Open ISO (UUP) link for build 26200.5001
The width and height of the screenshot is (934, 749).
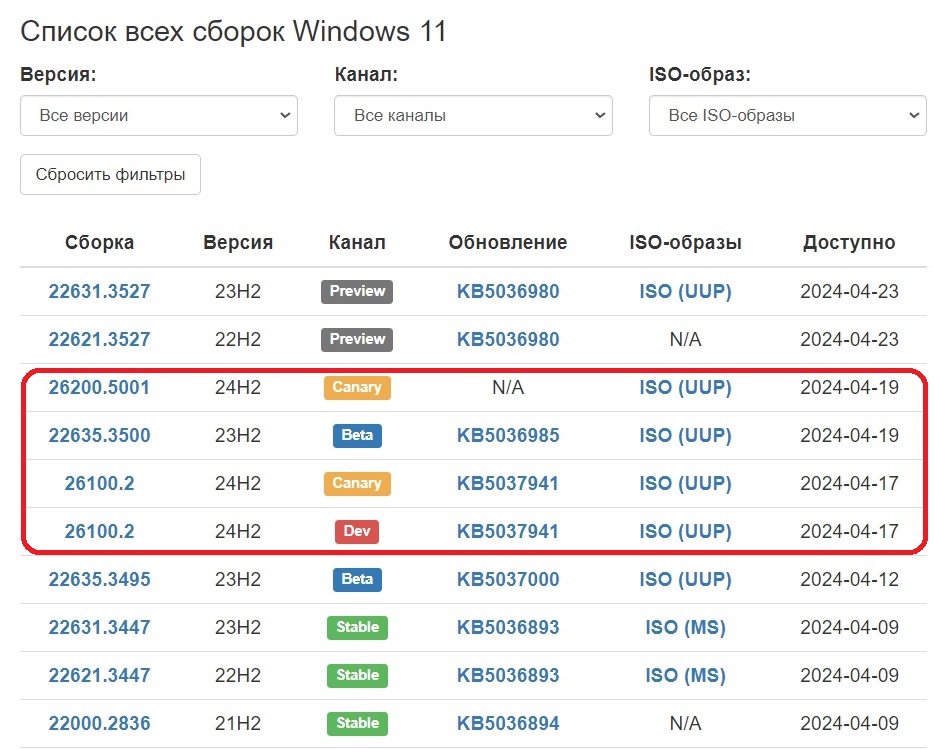686,387
